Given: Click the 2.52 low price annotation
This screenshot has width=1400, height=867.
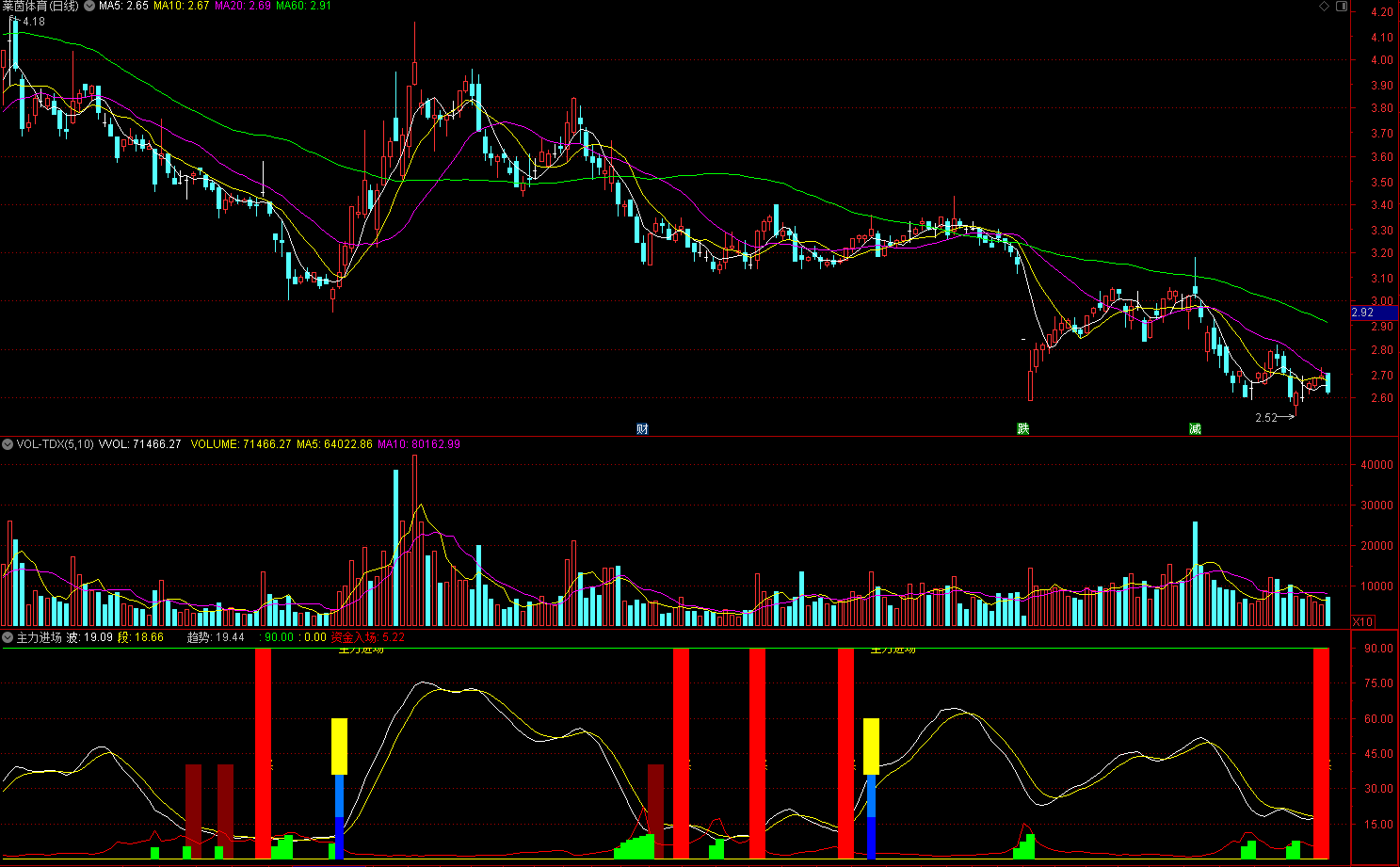Looking at the screenshot, I should tap(1266, 418).
